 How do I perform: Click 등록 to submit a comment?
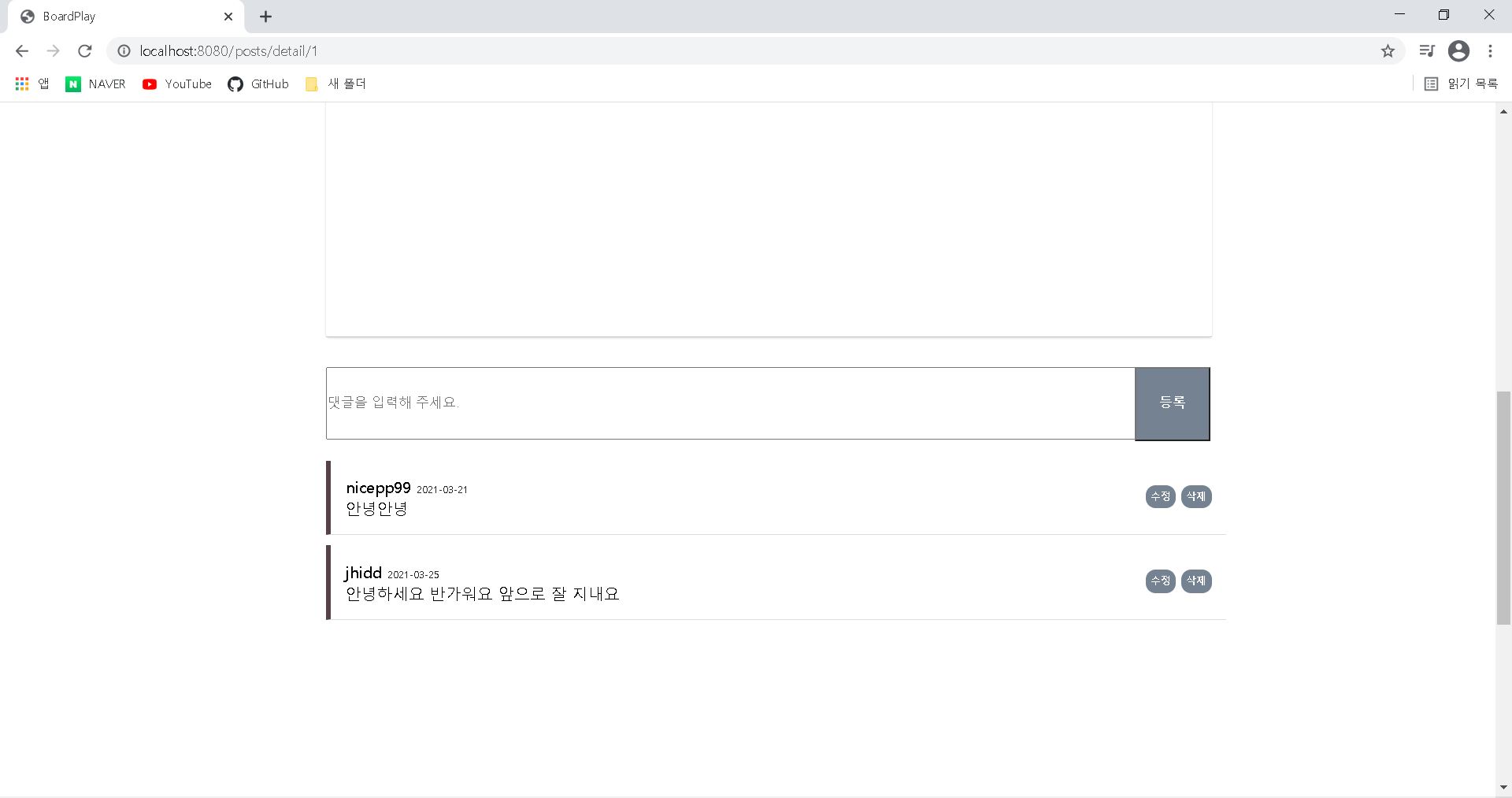[x=1173, y=403]
